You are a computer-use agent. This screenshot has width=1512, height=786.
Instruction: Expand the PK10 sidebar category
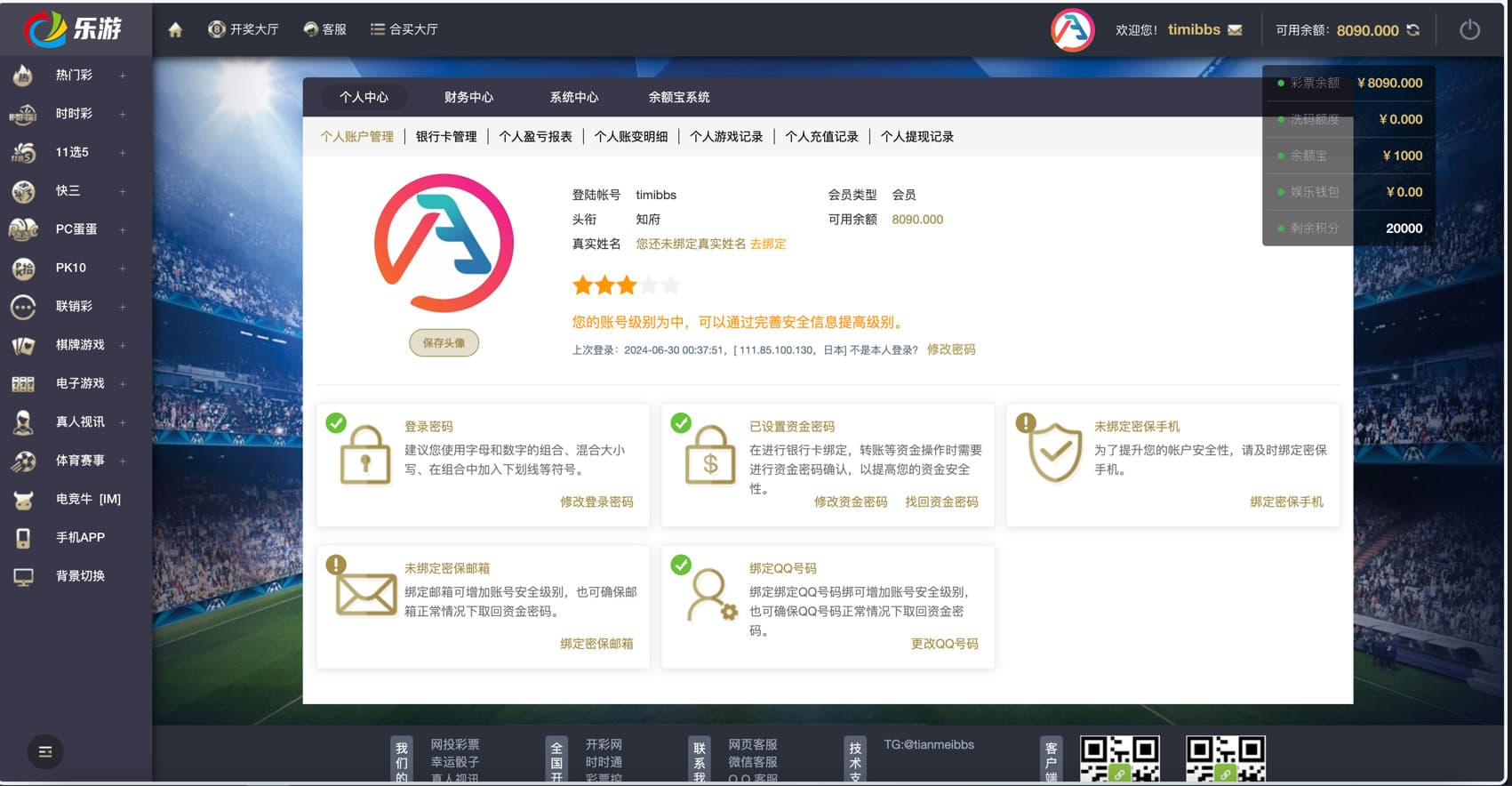(x=123, y=268)
